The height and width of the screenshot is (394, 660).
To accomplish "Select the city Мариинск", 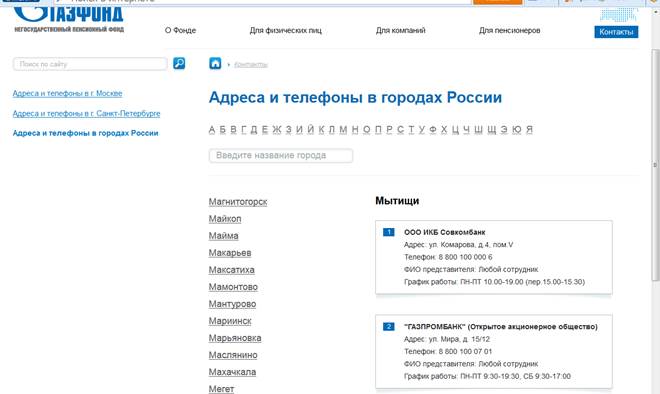I will (x=230, y=321).
